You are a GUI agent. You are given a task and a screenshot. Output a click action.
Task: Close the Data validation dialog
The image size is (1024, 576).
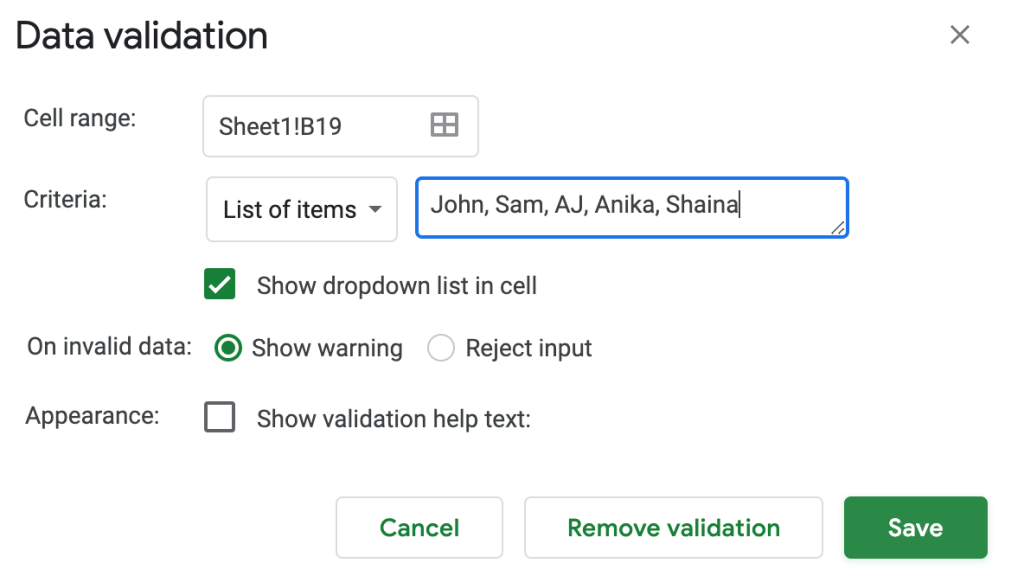pyautogui.click(x=960, y=35)
